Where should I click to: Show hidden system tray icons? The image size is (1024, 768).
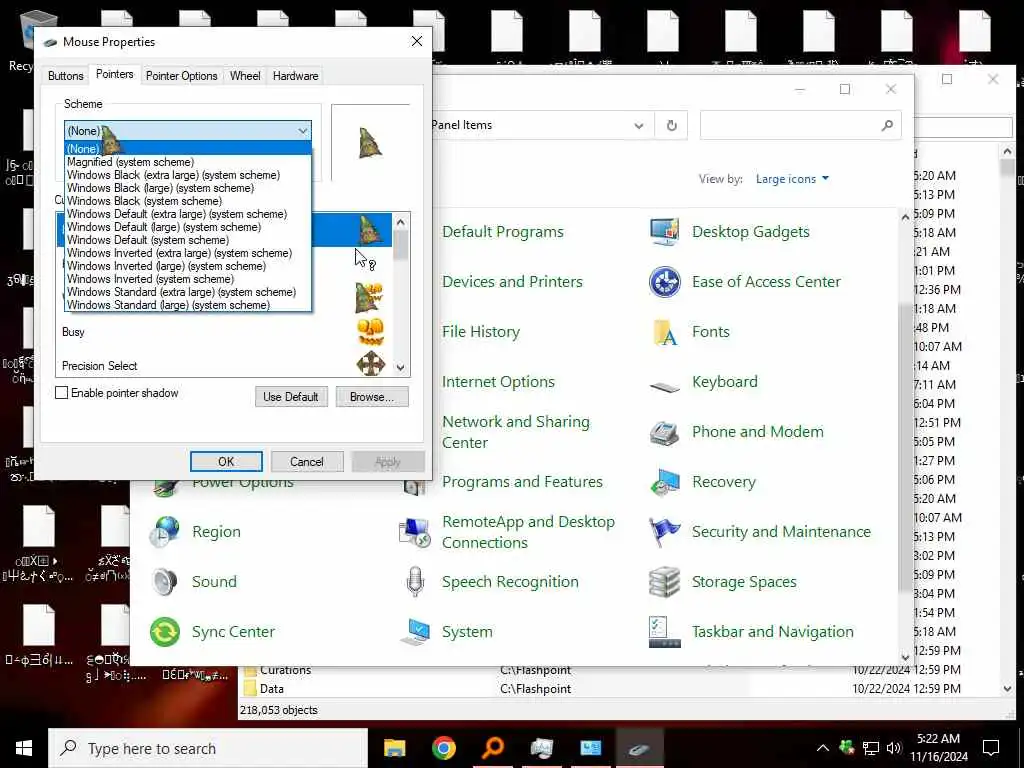pyautogui.click(x=823, y=748)
